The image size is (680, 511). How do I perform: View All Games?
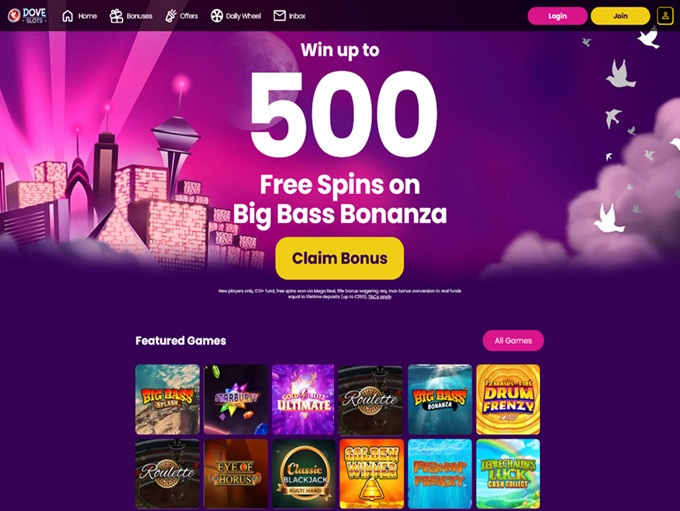pyautogui.click(x=513, y=341)
